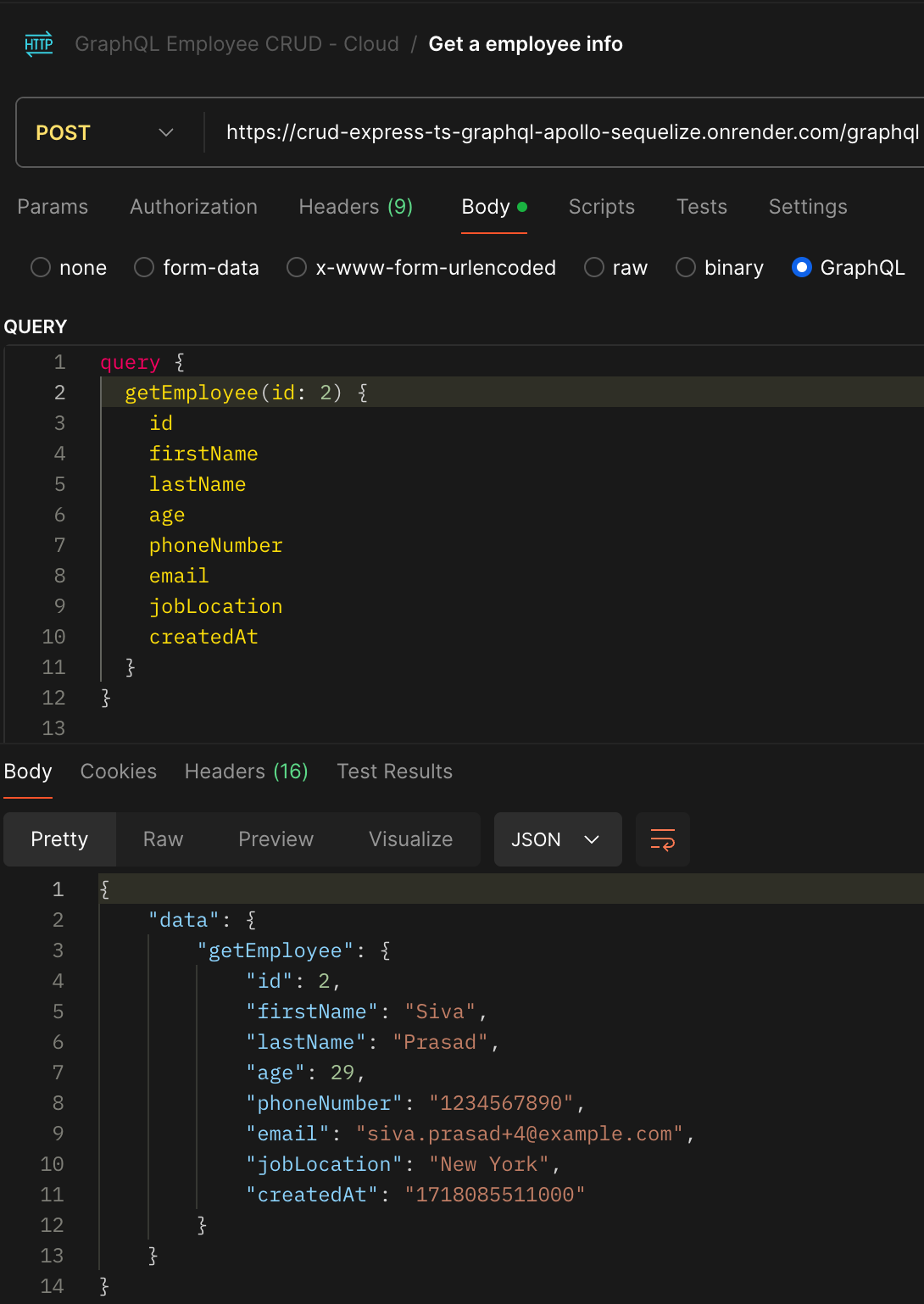Image resolution: width=924 pixels, height=1304 pixels.
Task: Click the "getEmployee" key in the response
Action: [276, 950]
